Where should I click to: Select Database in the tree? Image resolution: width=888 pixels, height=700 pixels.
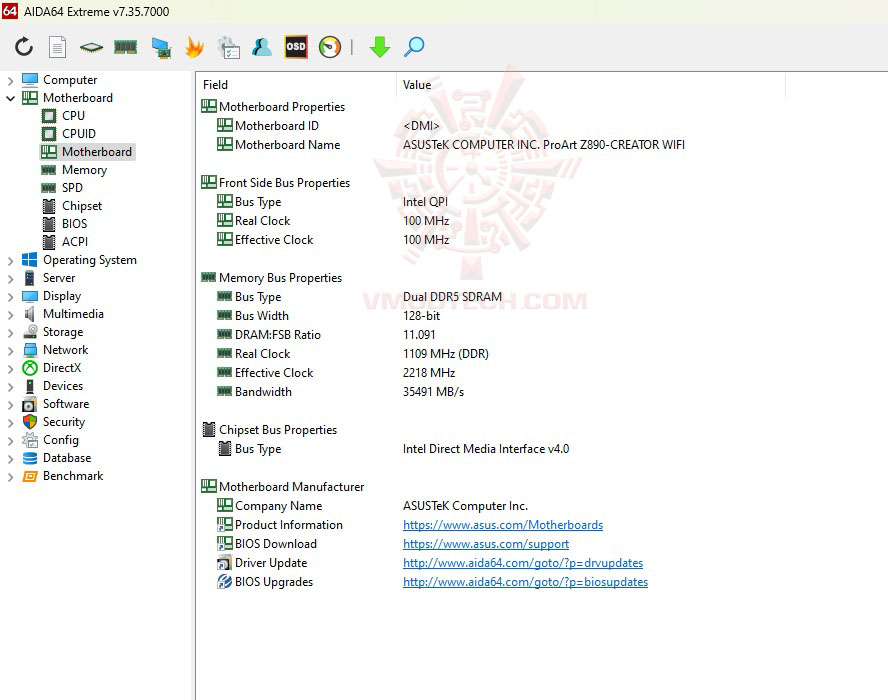pyautogui.click(x=67, y=458)
